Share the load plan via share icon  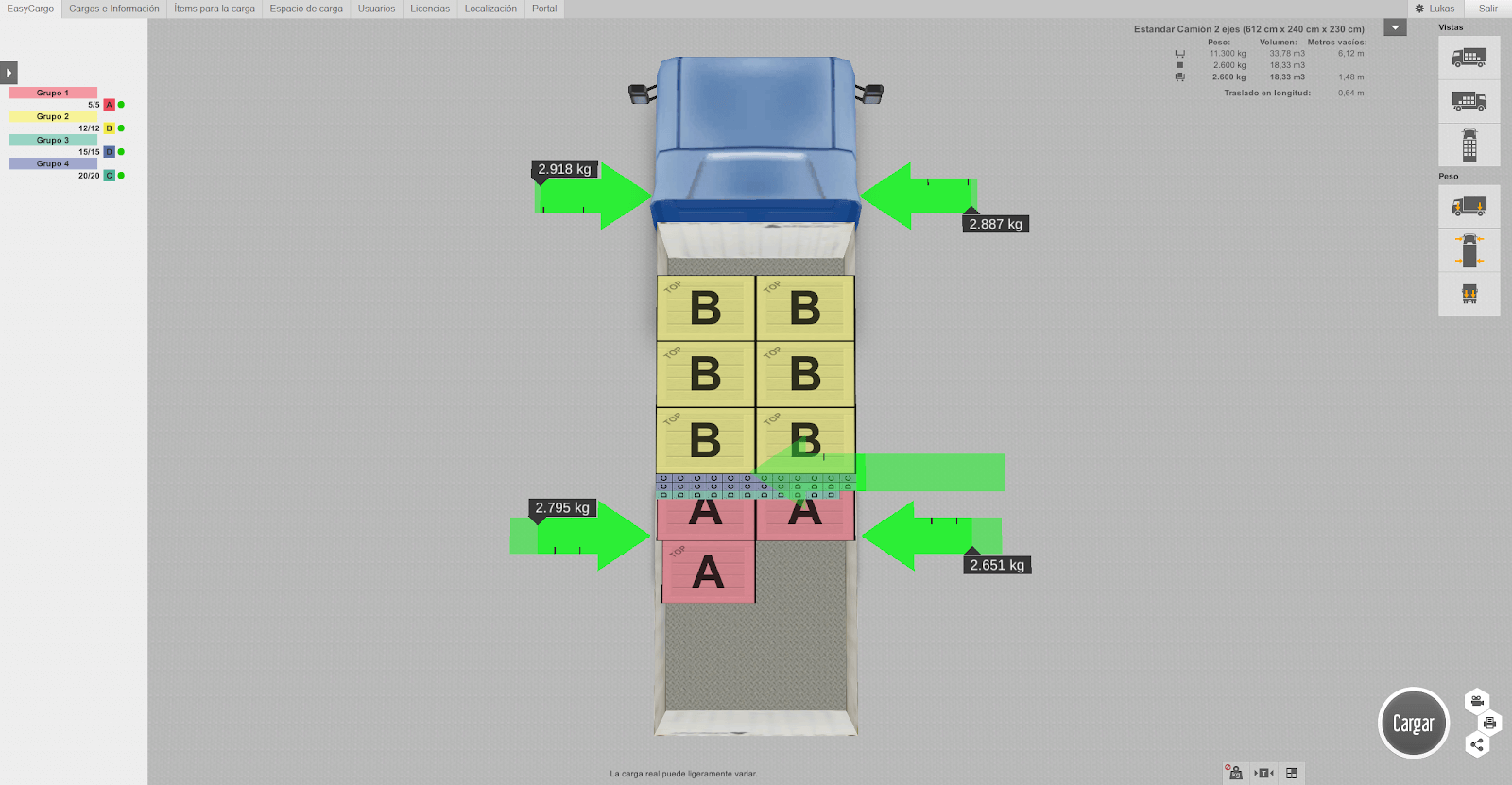[1477, 744]
